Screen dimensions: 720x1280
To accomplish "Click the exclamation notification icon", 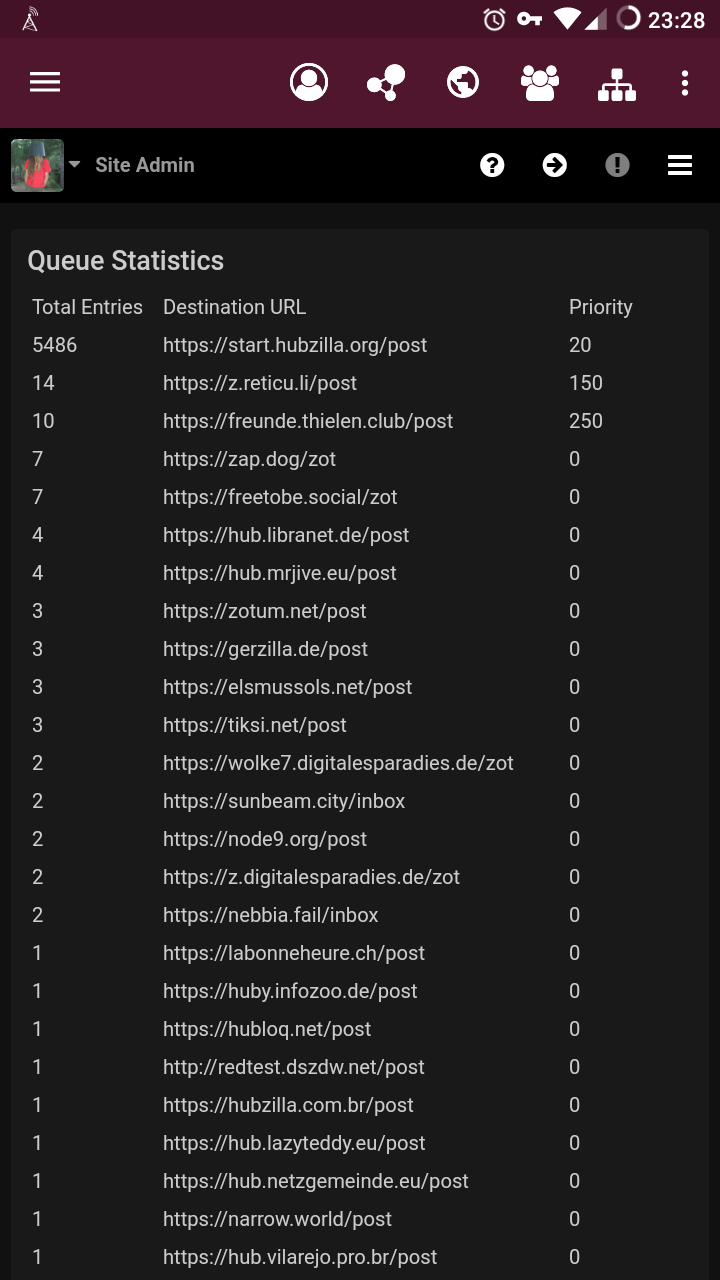I will point(617,165).
